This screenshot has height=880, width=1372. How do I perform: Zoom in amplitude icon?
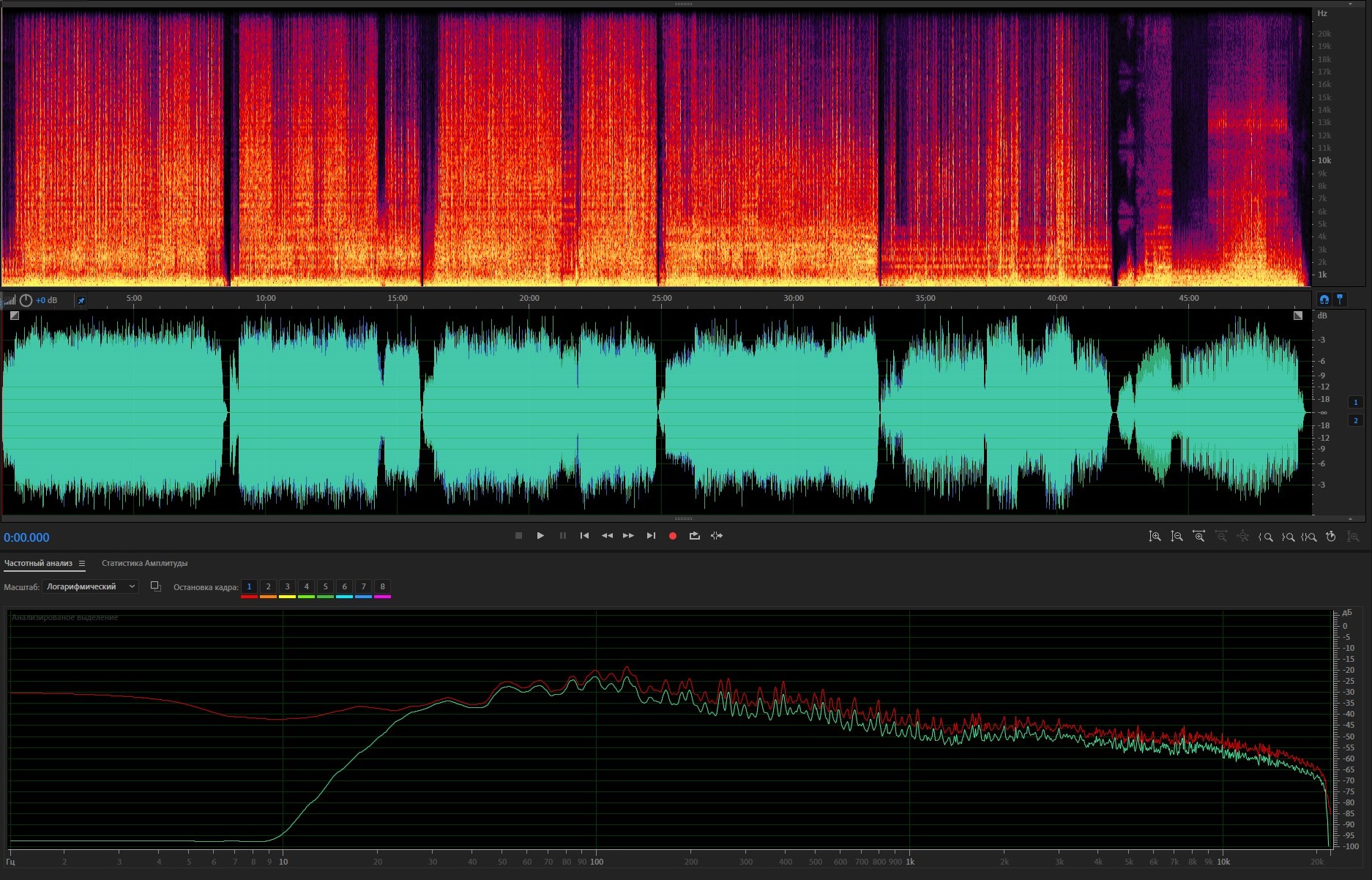point(1155,537)
